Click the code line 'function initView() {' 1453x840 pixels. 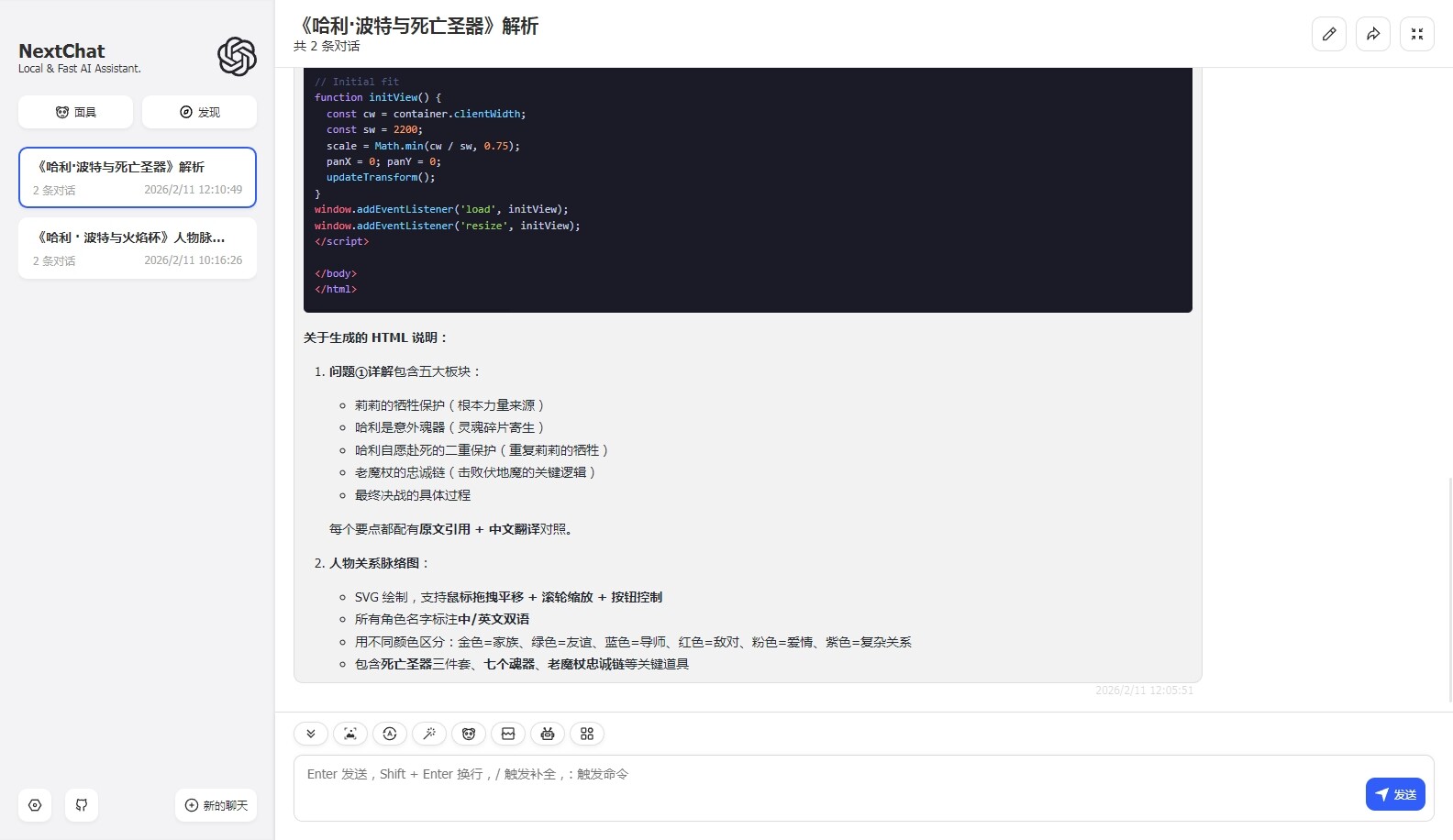tap(378, 97)
